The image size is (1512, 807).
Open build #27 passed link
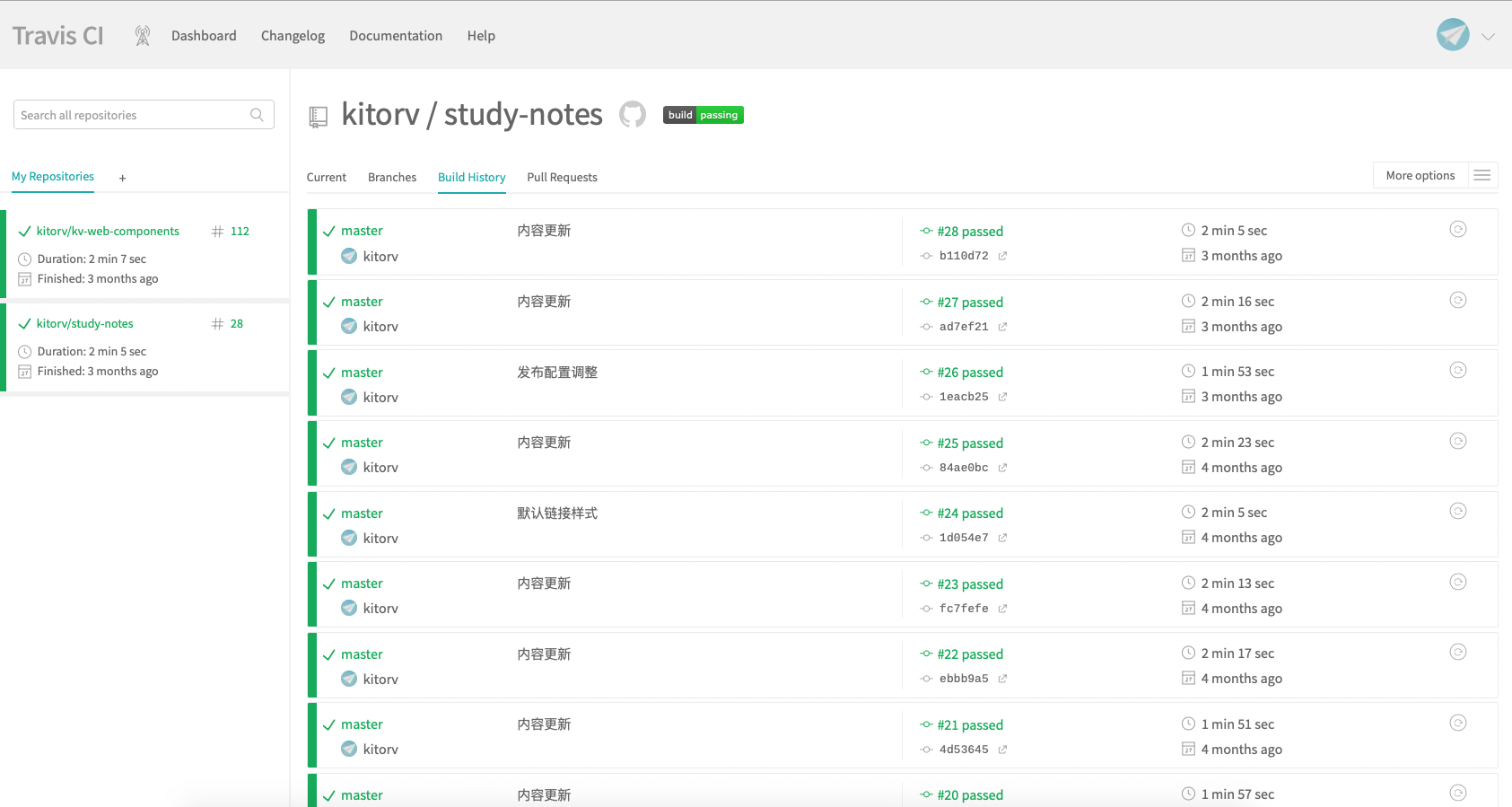click(x=970, y=303)
